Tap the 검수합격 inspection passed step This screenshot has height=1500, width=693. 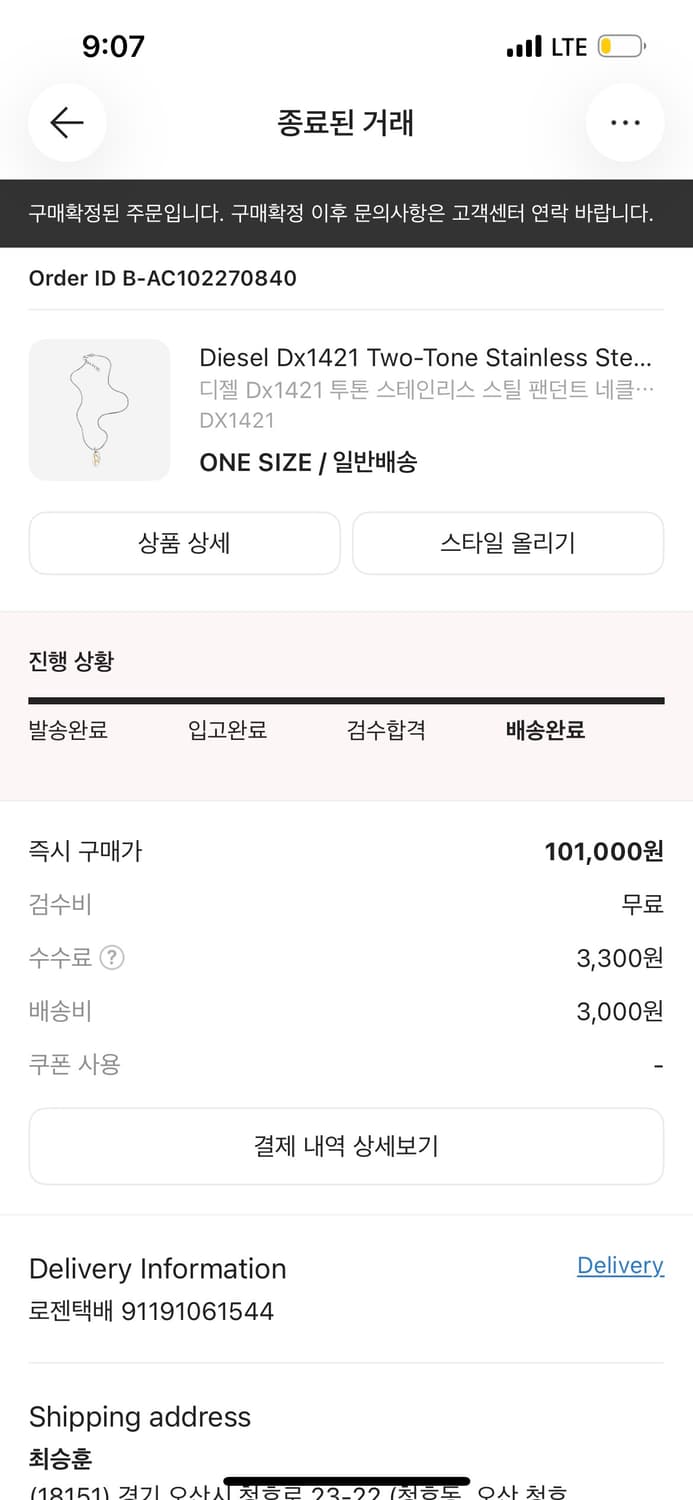[x=386, y=731]
